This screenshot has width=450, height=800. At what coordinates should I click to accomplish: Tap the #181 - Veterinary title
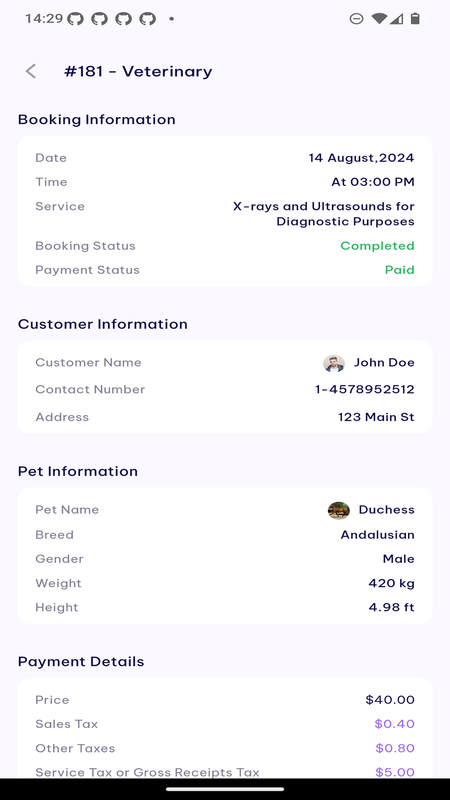(x=138, y=71)
